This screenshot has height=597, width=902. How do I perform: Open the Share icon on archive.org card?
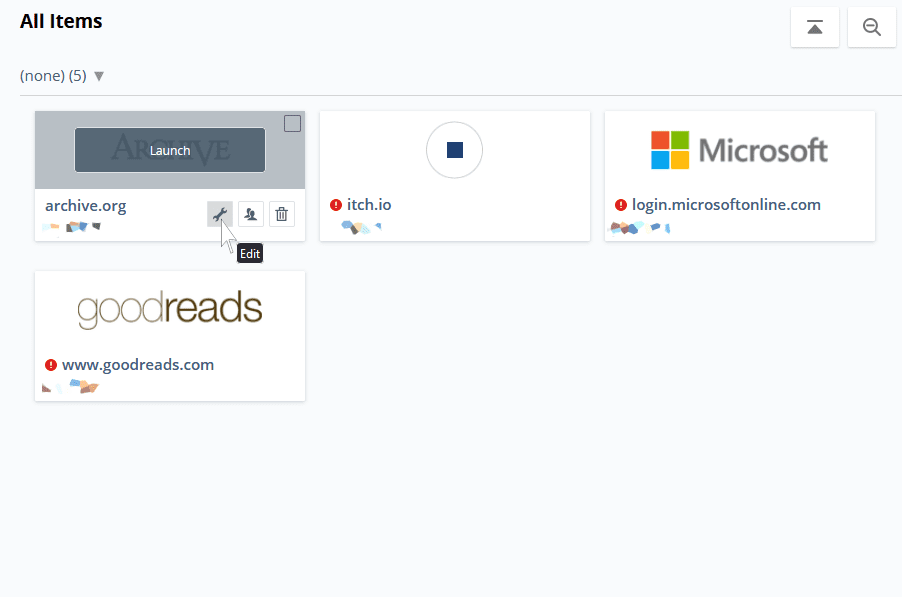(x=251, y=214)
